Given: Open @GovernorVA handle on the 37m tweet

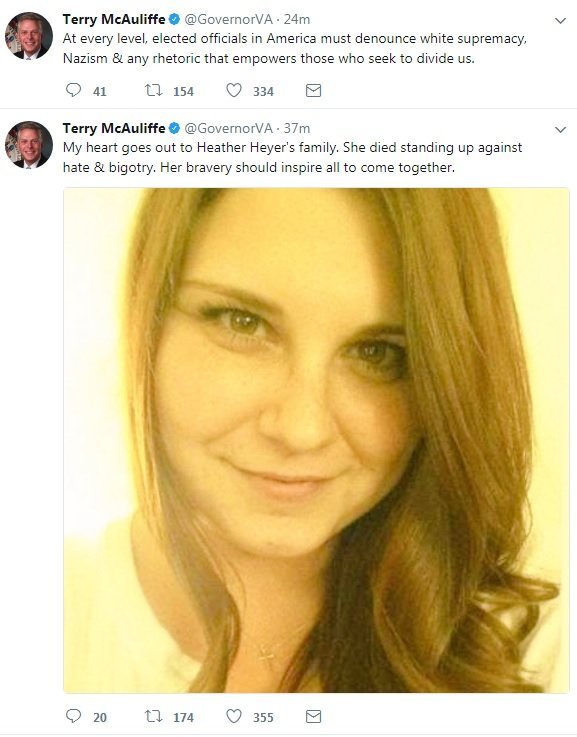Looking at the screenshot, I should coord(228,128).
